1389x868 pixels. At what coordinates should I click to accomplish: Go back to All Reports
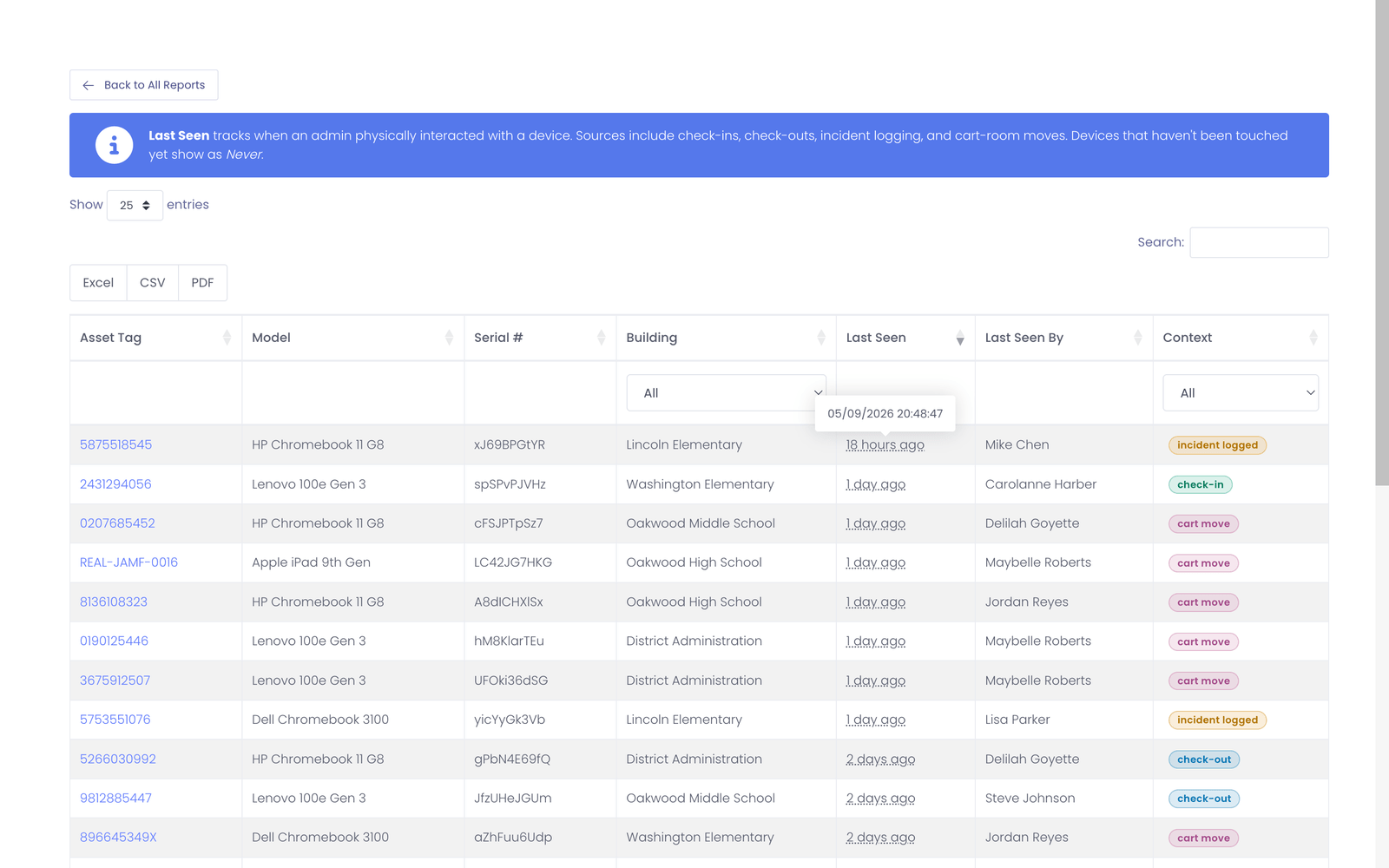tap(144, 85)
